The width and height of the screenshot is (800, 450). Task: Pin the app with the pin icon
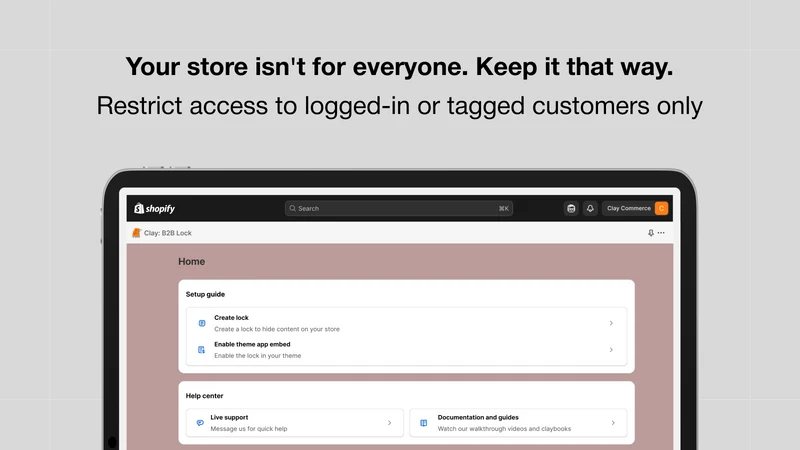tap(651, 233)
